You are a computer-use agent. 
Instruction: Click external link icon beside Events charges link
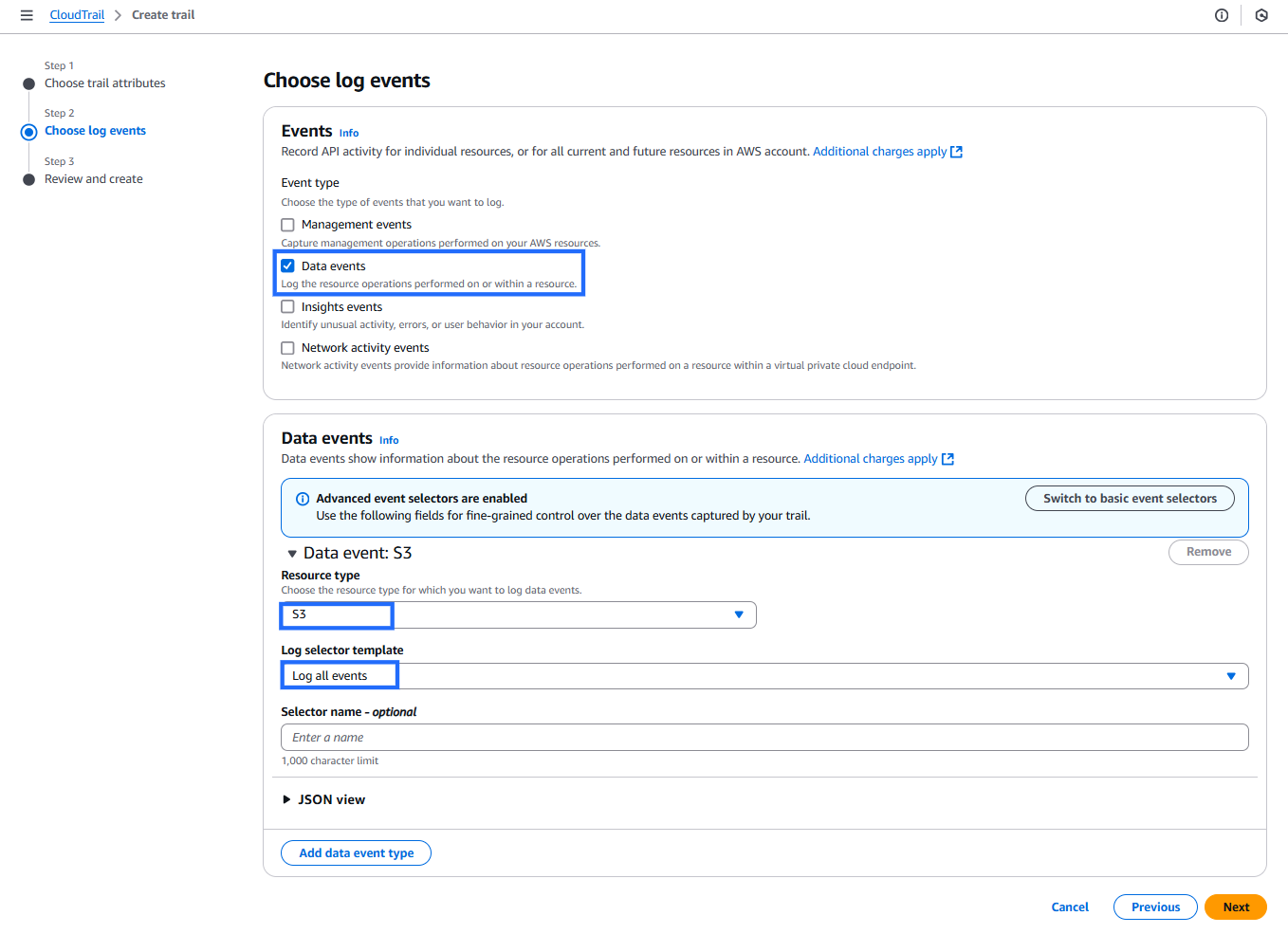tap(957, 152)
